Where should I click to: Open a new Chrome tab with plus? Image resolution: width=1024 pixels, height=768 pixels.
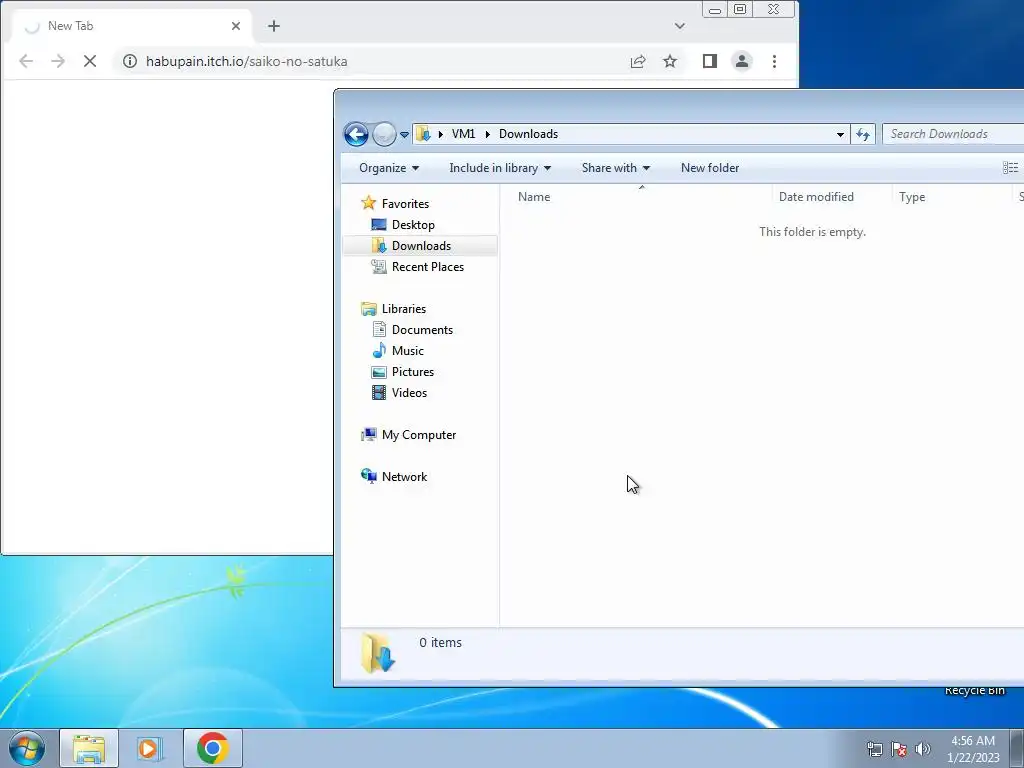pos(274,26)
